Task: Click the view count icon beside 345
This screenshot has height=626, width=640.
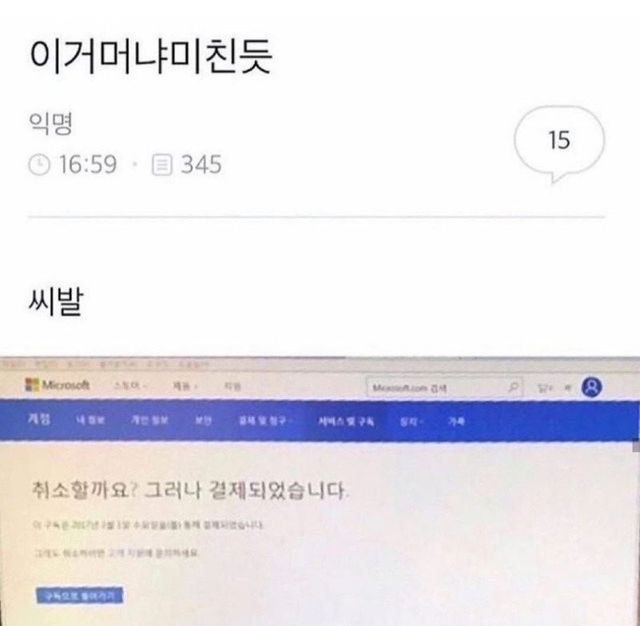Action: tap(162, 165)
